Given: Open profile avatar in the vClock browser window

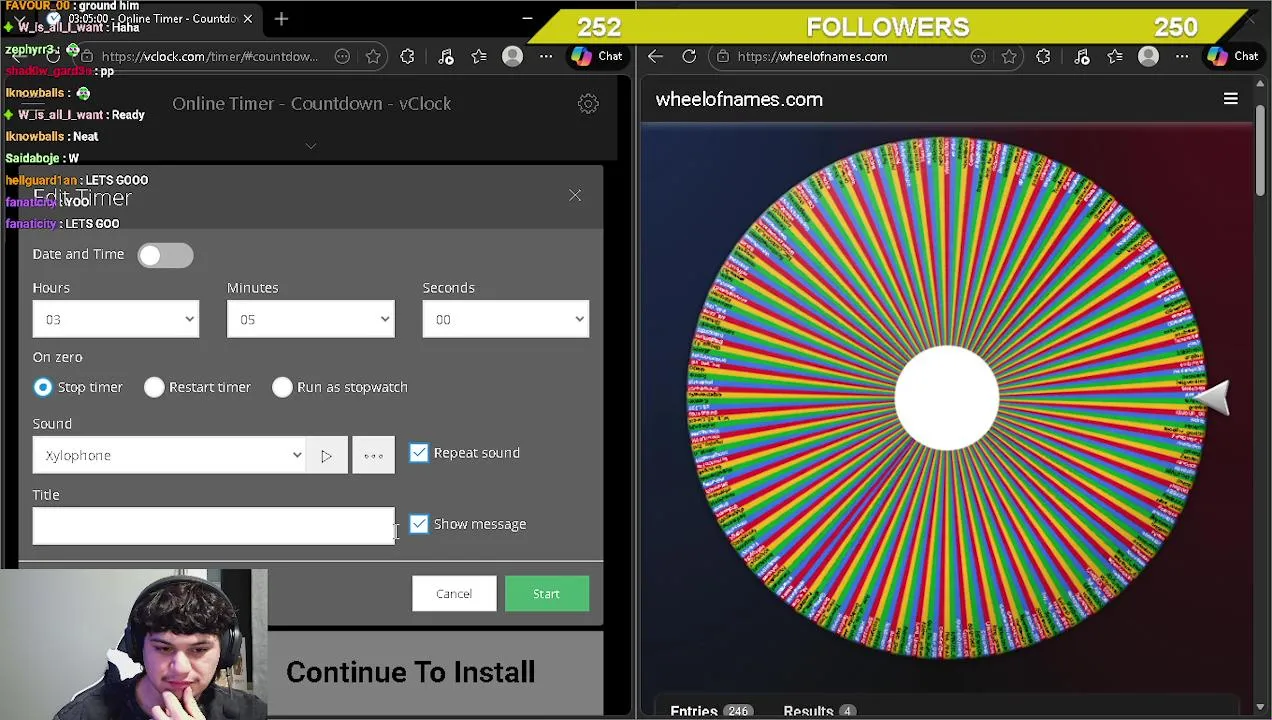Looking at the screenshot, I should [x=512, y=56].
